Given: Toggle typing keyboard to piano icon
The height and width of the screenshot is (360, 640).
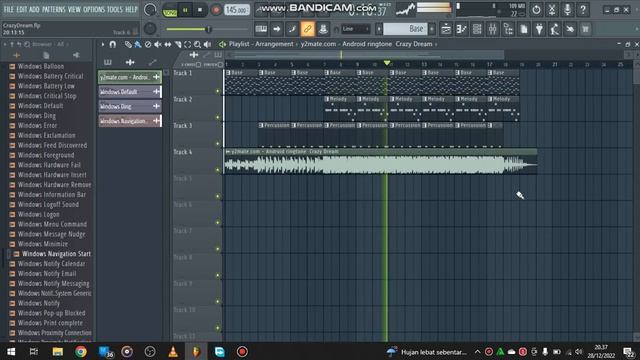Looking at the screenshot, I should (261, 29).
